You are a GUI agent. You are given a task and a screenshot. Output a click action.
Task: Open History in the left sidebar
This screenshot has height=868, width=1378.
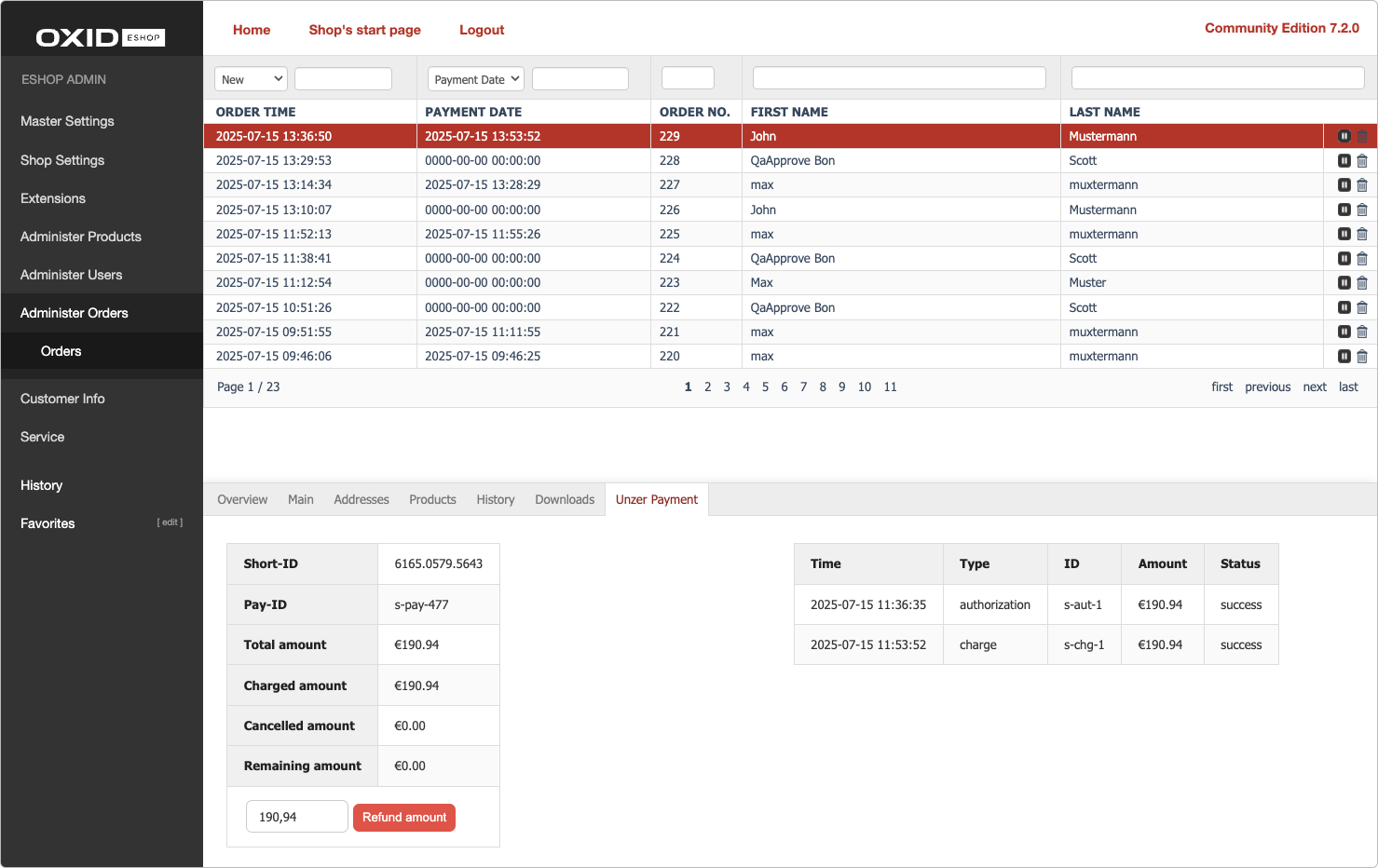pyautogui.click(x=42, y=485)
